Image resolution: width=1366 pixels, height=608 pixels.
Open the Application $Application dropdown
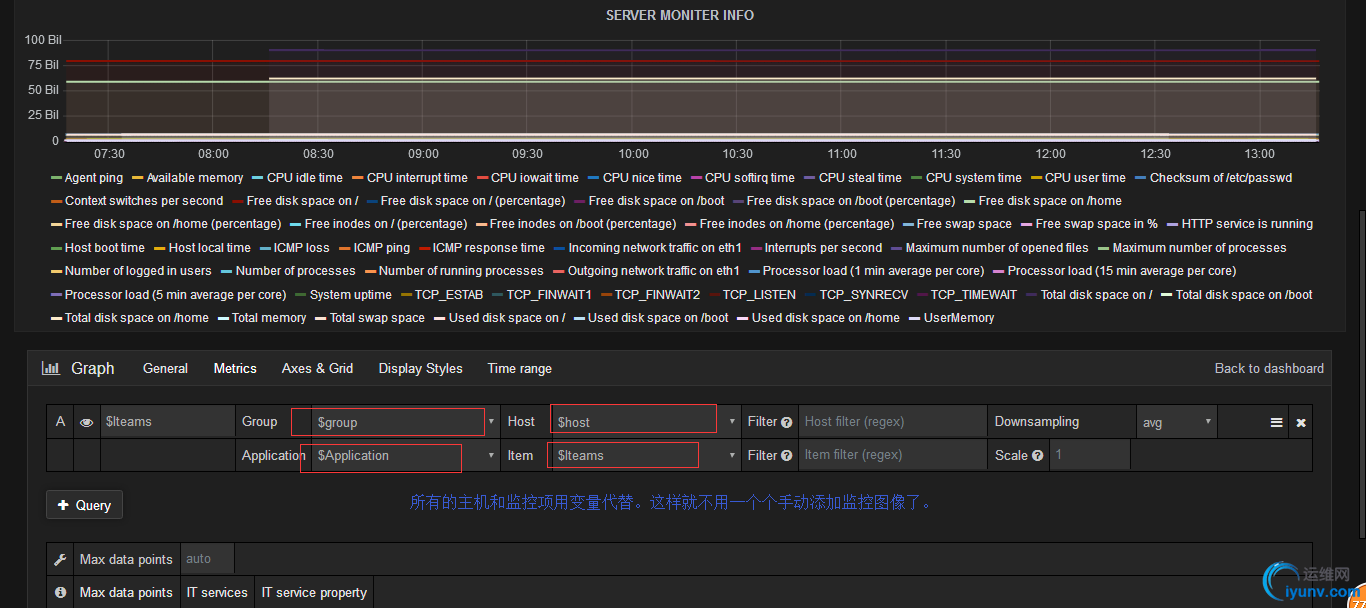[404, 455]
